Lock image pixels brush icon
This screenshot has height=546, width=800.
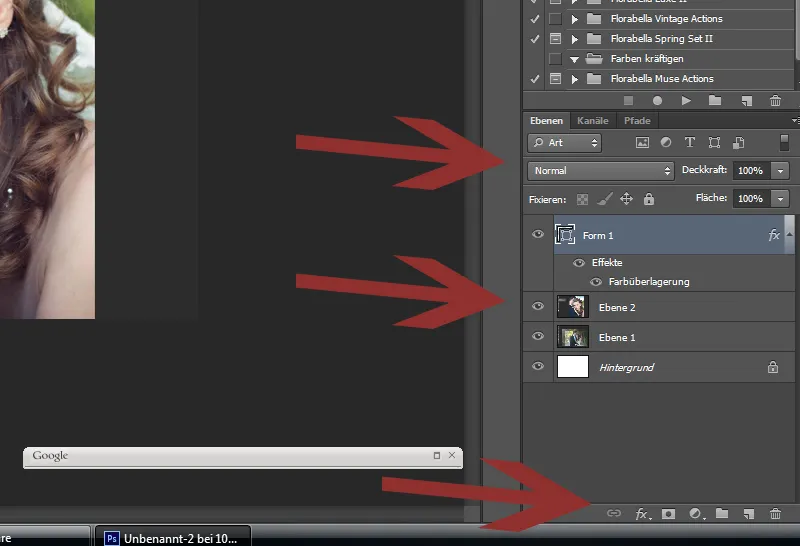pos(605,199)
